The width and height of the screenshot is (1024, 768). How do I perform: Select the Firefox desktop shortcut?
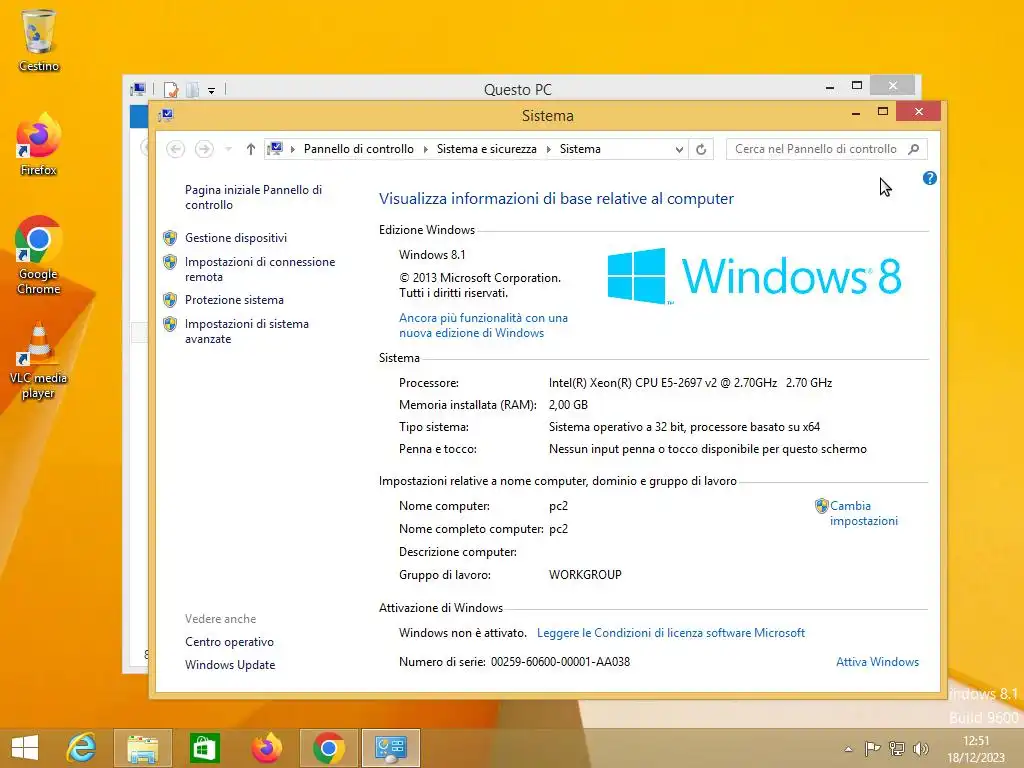[39, 145]
